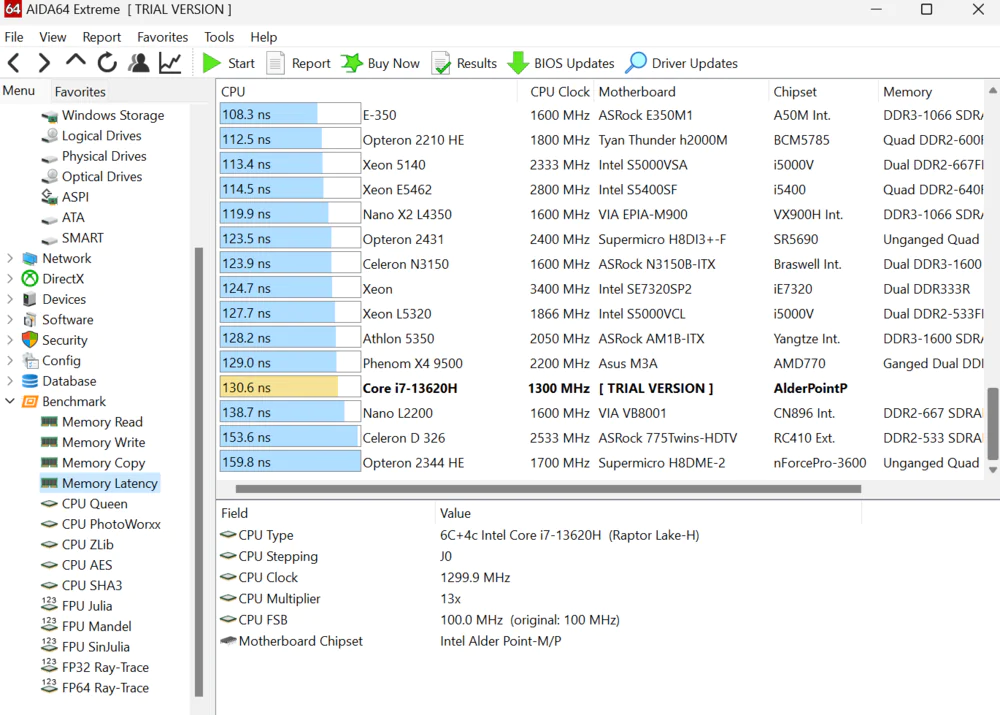Select the Memory Write benchmark
1000x715 pixels.
point(93,443)
